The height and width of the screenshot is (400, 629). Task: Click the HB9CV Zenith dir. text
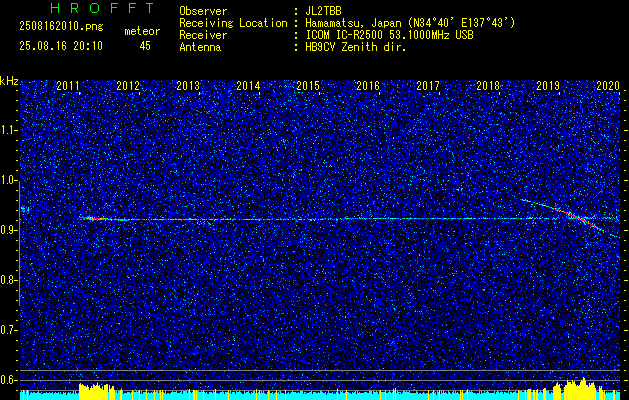[356, 47]
